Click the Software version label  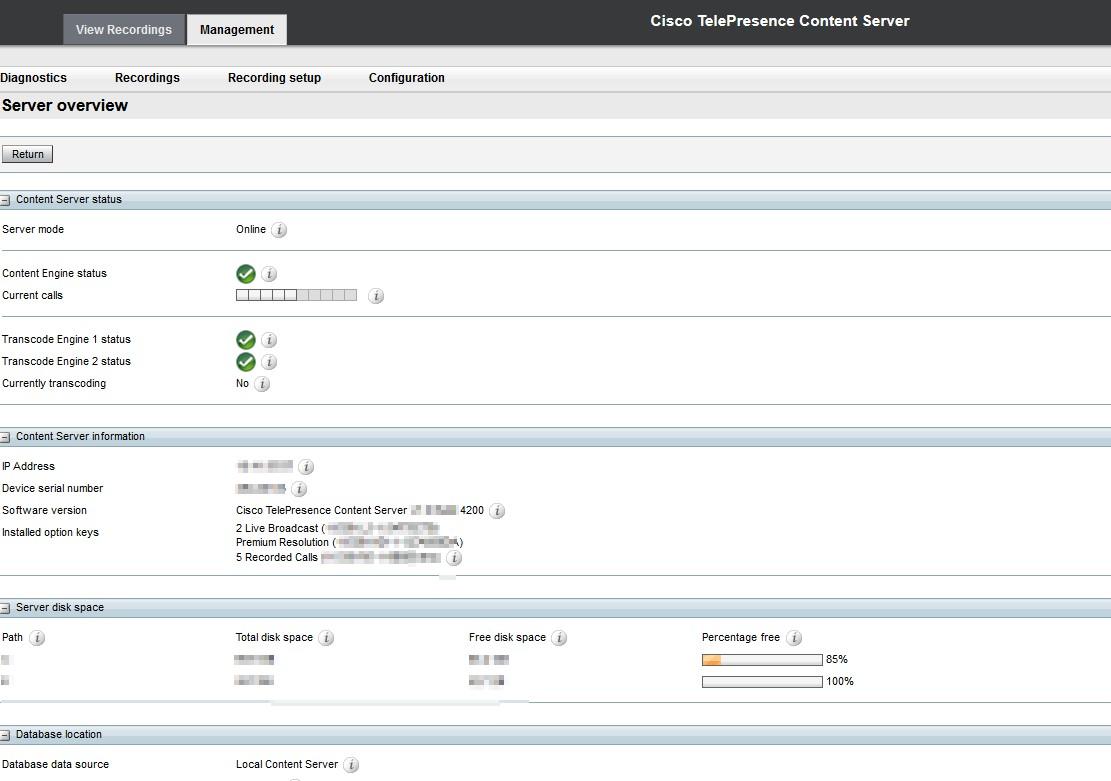(x=44, y=510)
